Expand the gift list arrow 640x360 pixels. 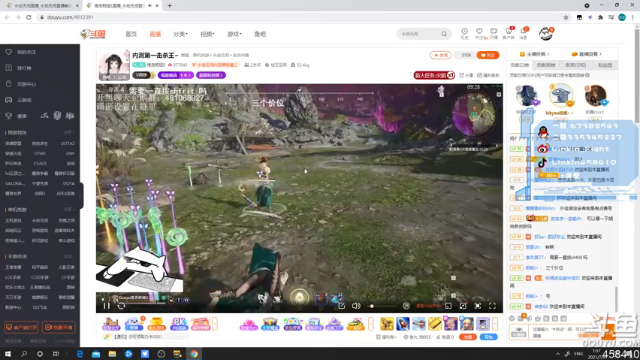(495, 324)
